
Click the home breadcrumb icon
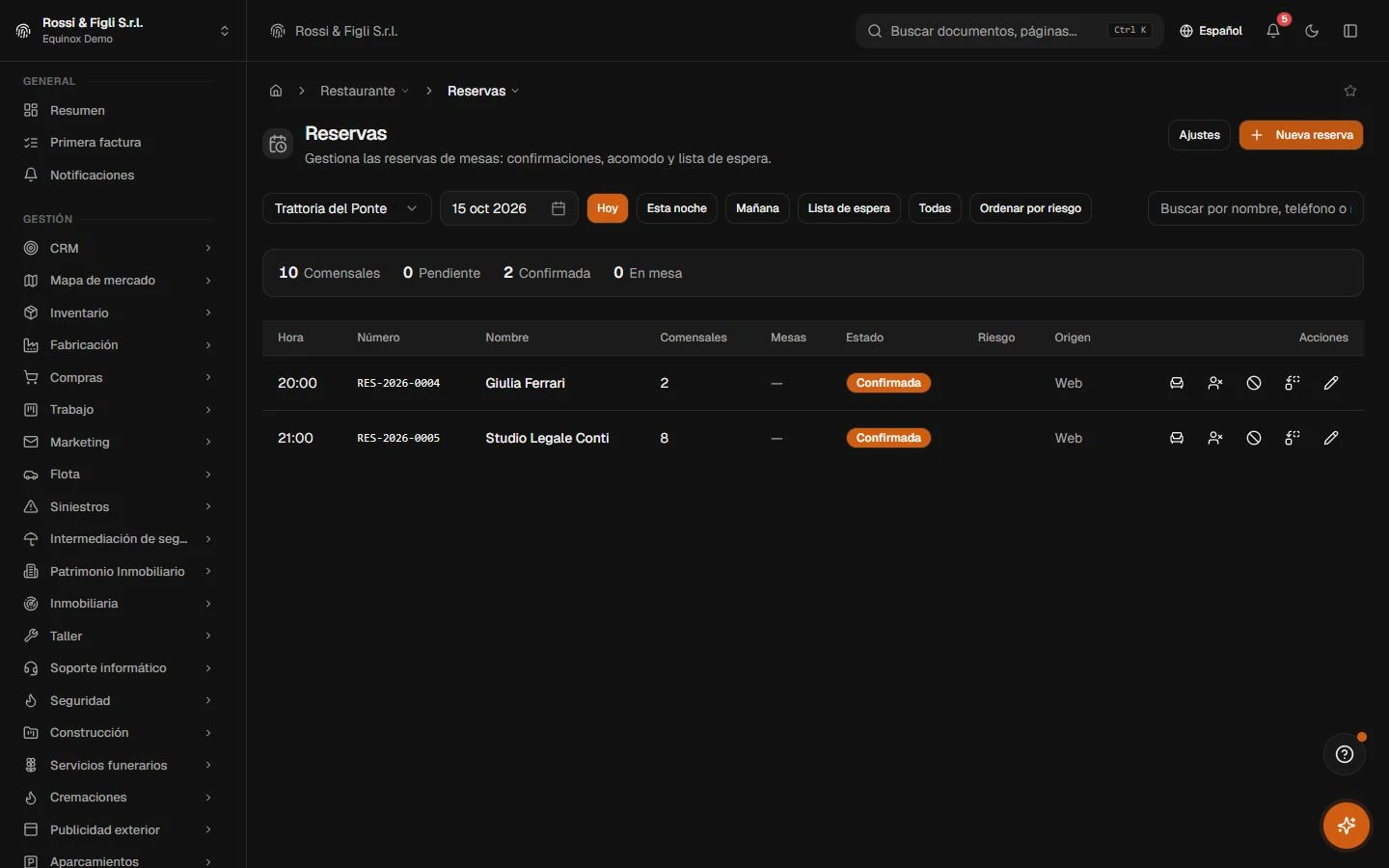click(276, 91)
